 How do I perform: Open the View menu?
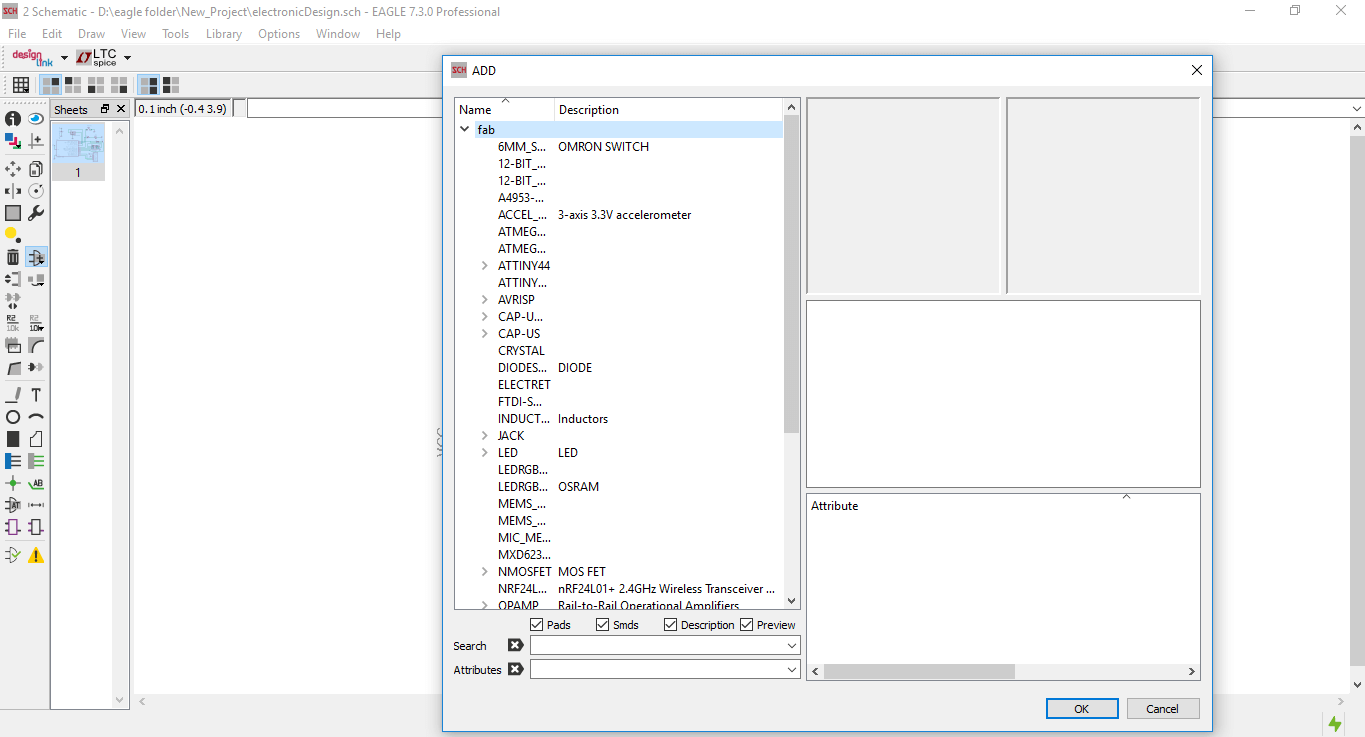coord(133,33)
